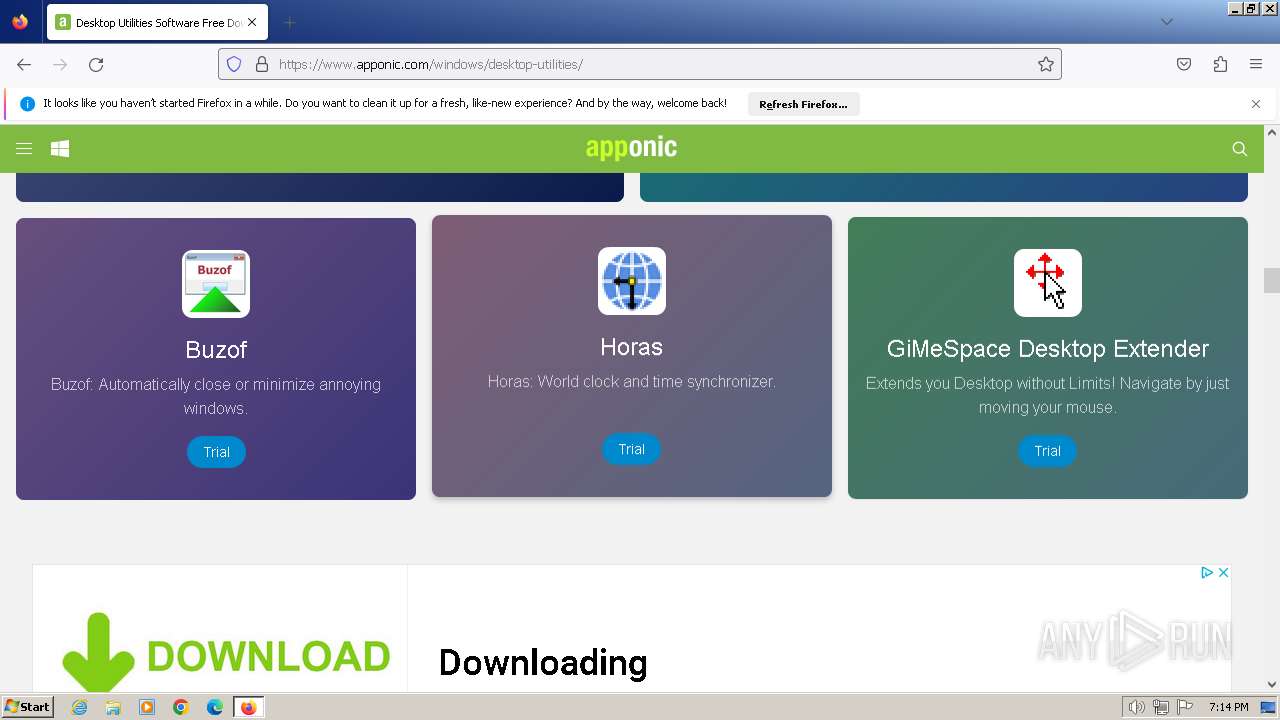Click the Buzof app icon

(x=216, y=284)
